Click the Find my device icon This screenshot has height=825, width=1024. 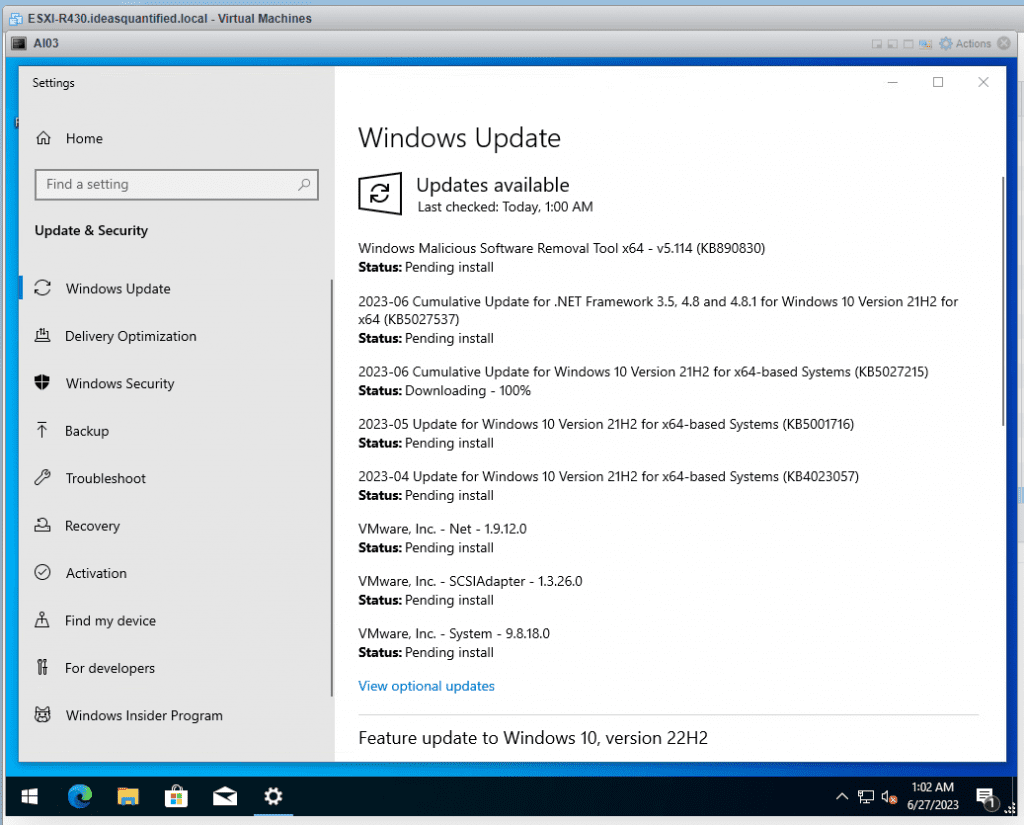coord(42,620)
